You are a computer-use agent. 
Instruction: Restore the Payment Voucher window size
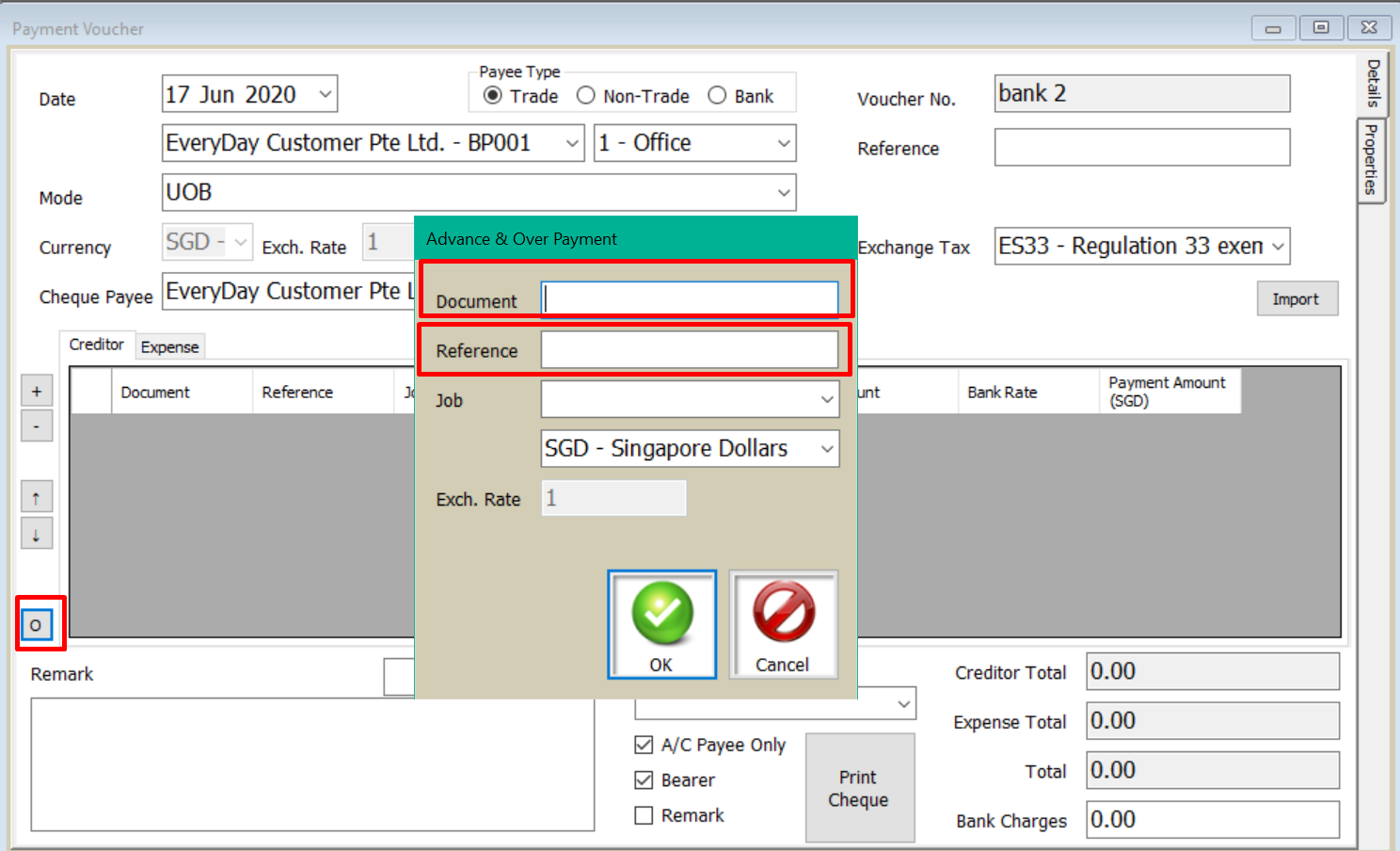pos(1321,28)
